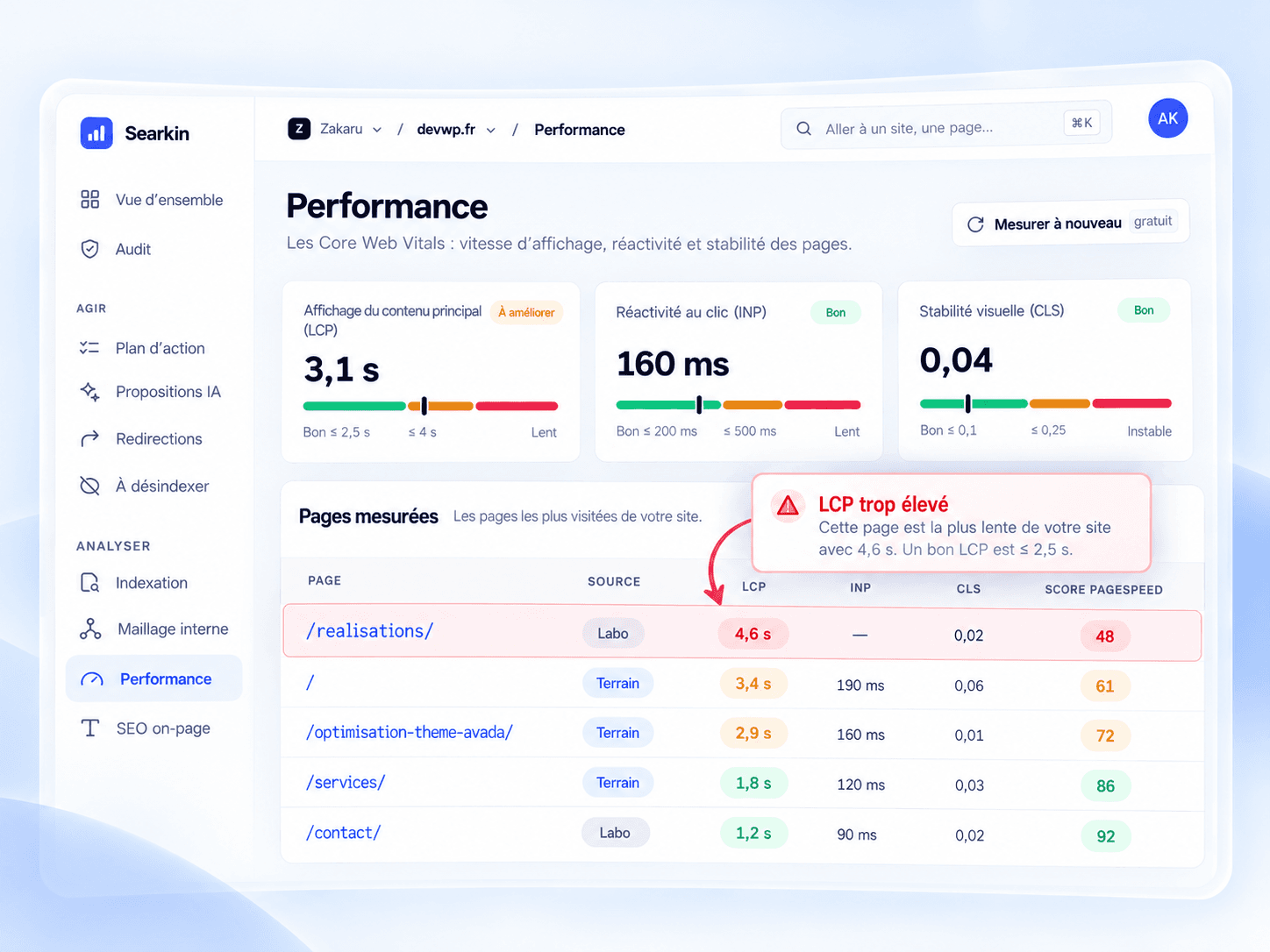The height and width of the screenshot is (952, 1270).
Task: Click the À désindexer crossed-out icon
Action: tap(89, 486)
